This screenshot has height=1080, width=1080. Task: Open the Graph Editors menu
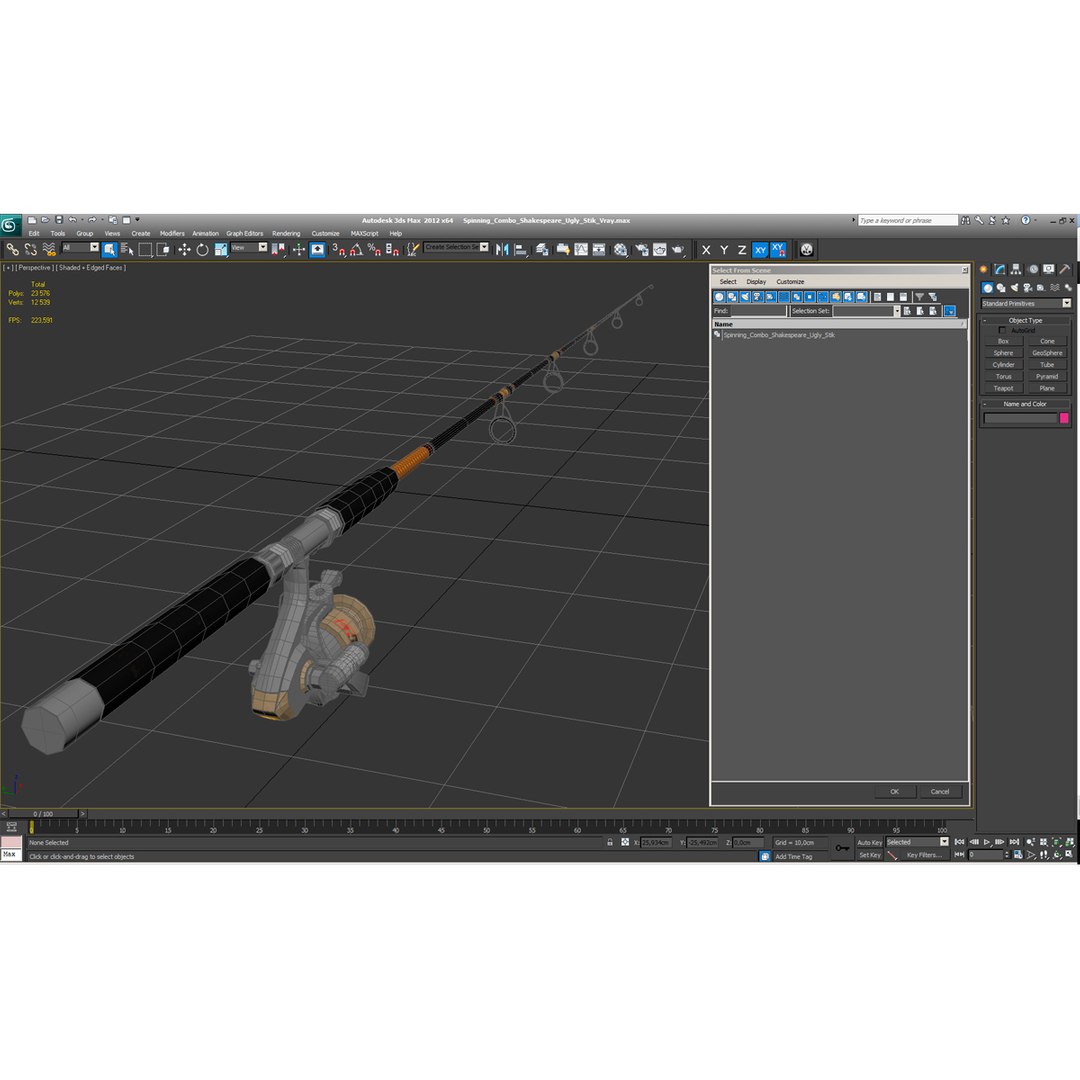pyautogui.click(x=245, y=233)
